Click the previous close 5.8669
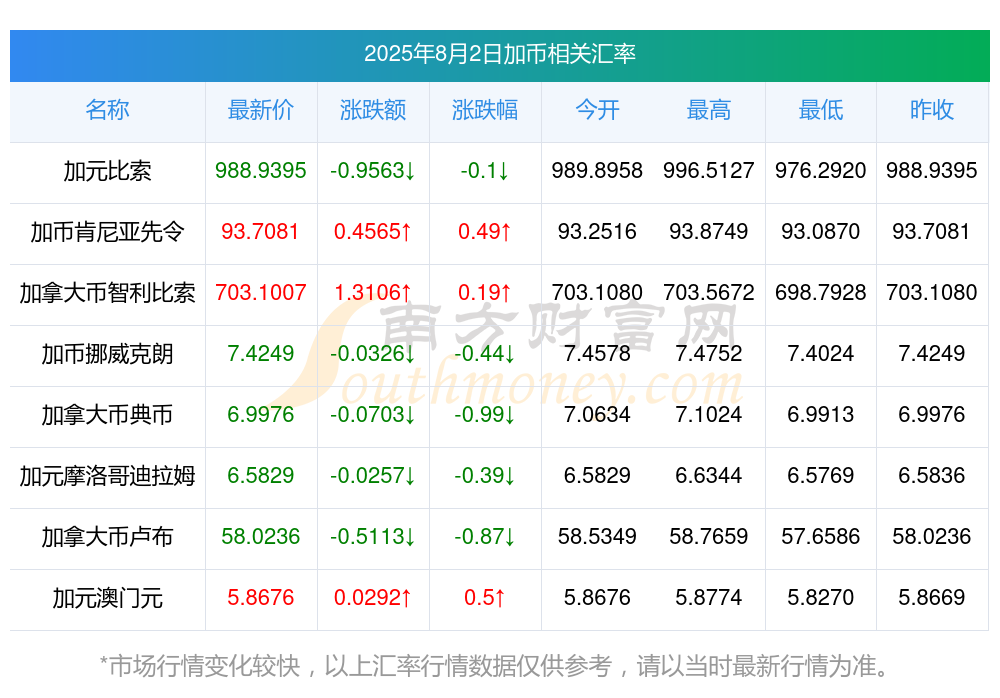 click(932, 598)
